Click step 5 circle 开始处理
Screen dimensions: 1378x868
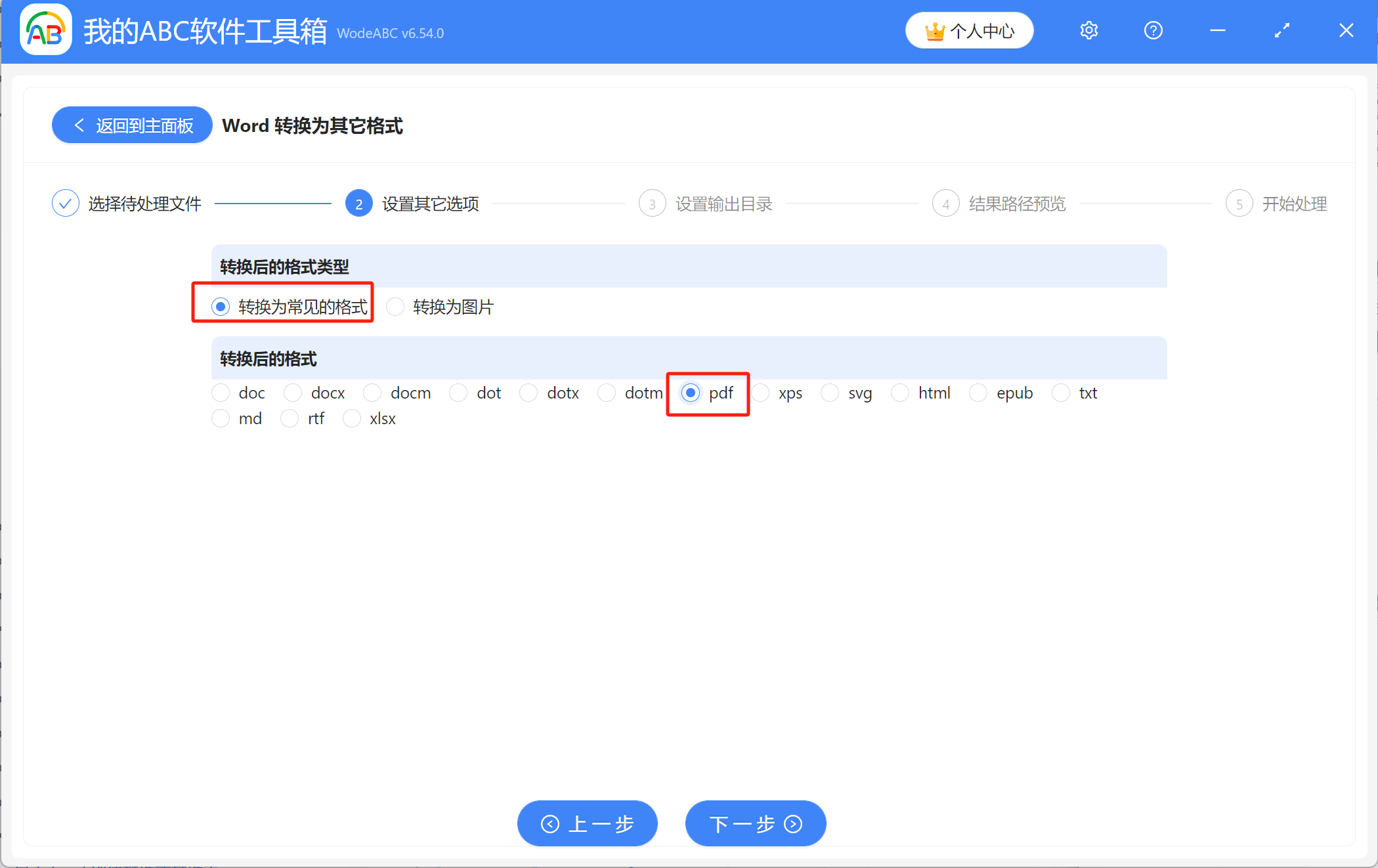pyautogui.click(x=1239, y=203)
